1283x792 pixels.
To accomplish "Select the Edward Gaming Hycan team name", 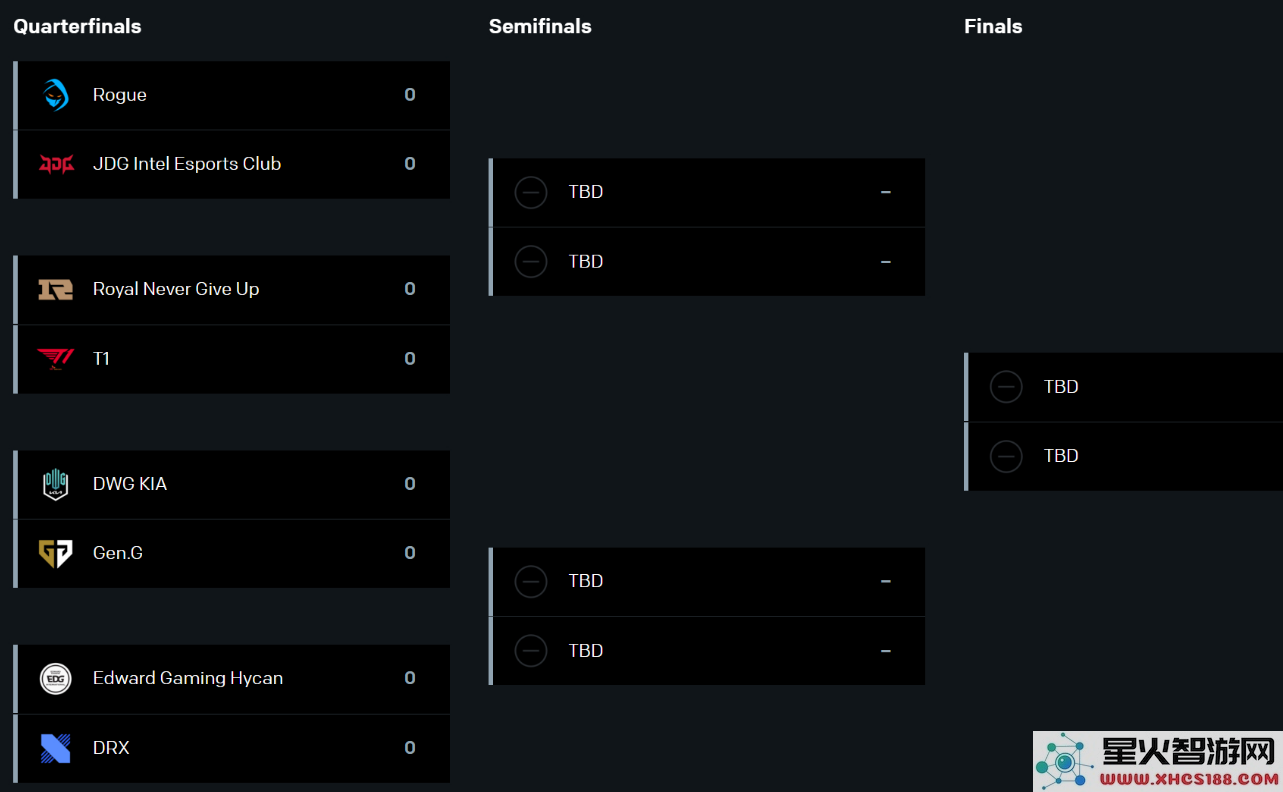I will [x=188, y=678].
